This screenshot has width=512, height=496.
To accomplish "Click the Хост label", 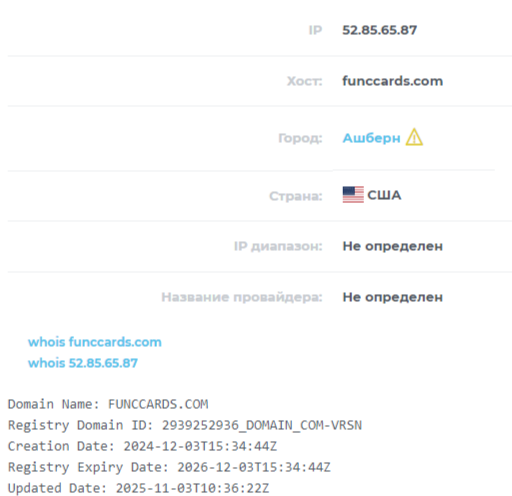I will pos(305,81).
